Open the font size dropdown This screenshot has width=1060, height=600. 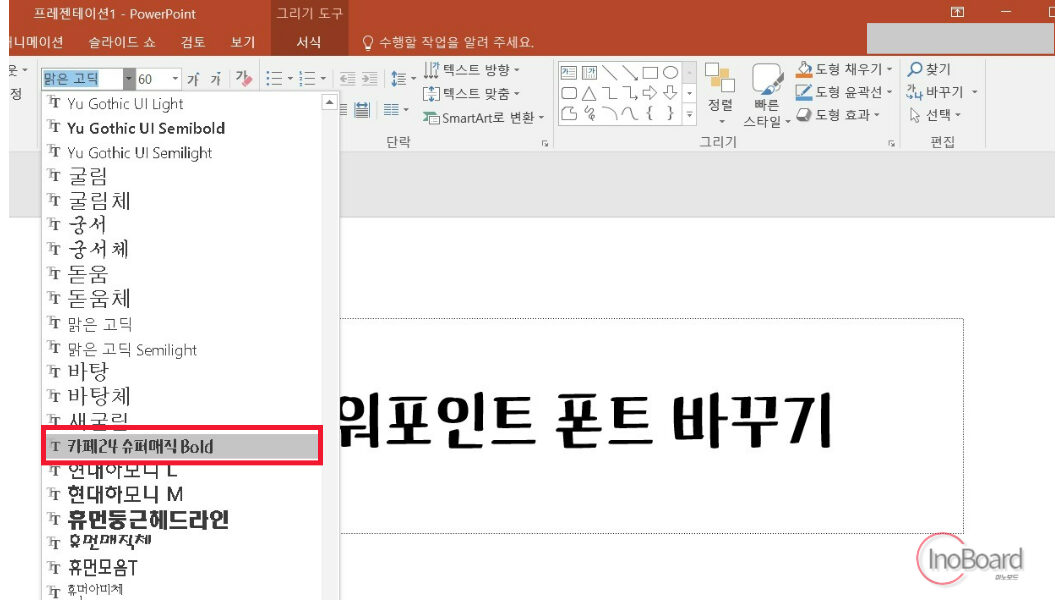[x=175, y=79]
